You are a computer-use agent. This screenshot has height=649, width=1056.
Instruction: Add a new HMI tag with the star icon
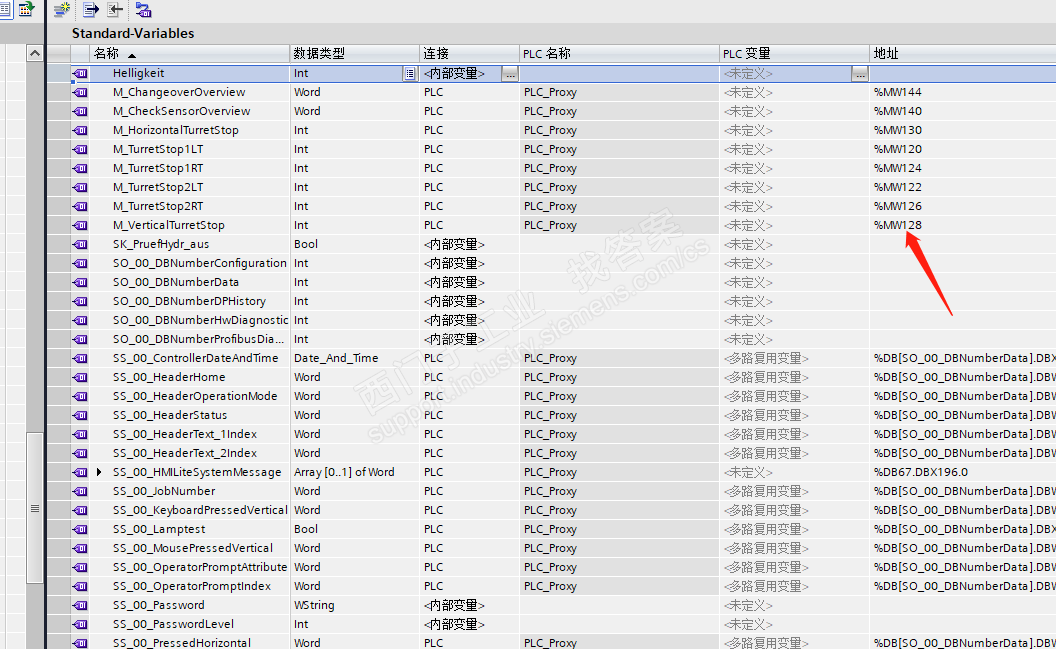(62, 9)
